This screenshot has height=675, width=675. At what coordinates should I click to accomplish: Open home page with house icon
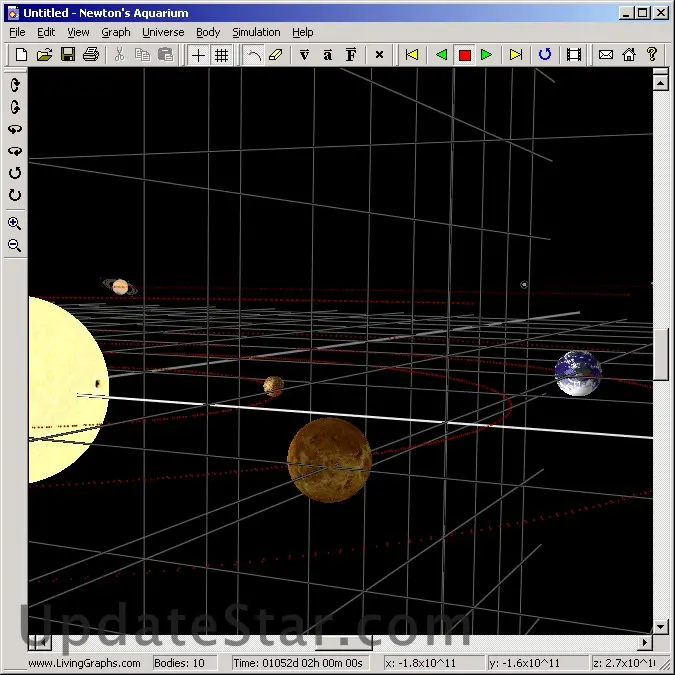(629, 55)
